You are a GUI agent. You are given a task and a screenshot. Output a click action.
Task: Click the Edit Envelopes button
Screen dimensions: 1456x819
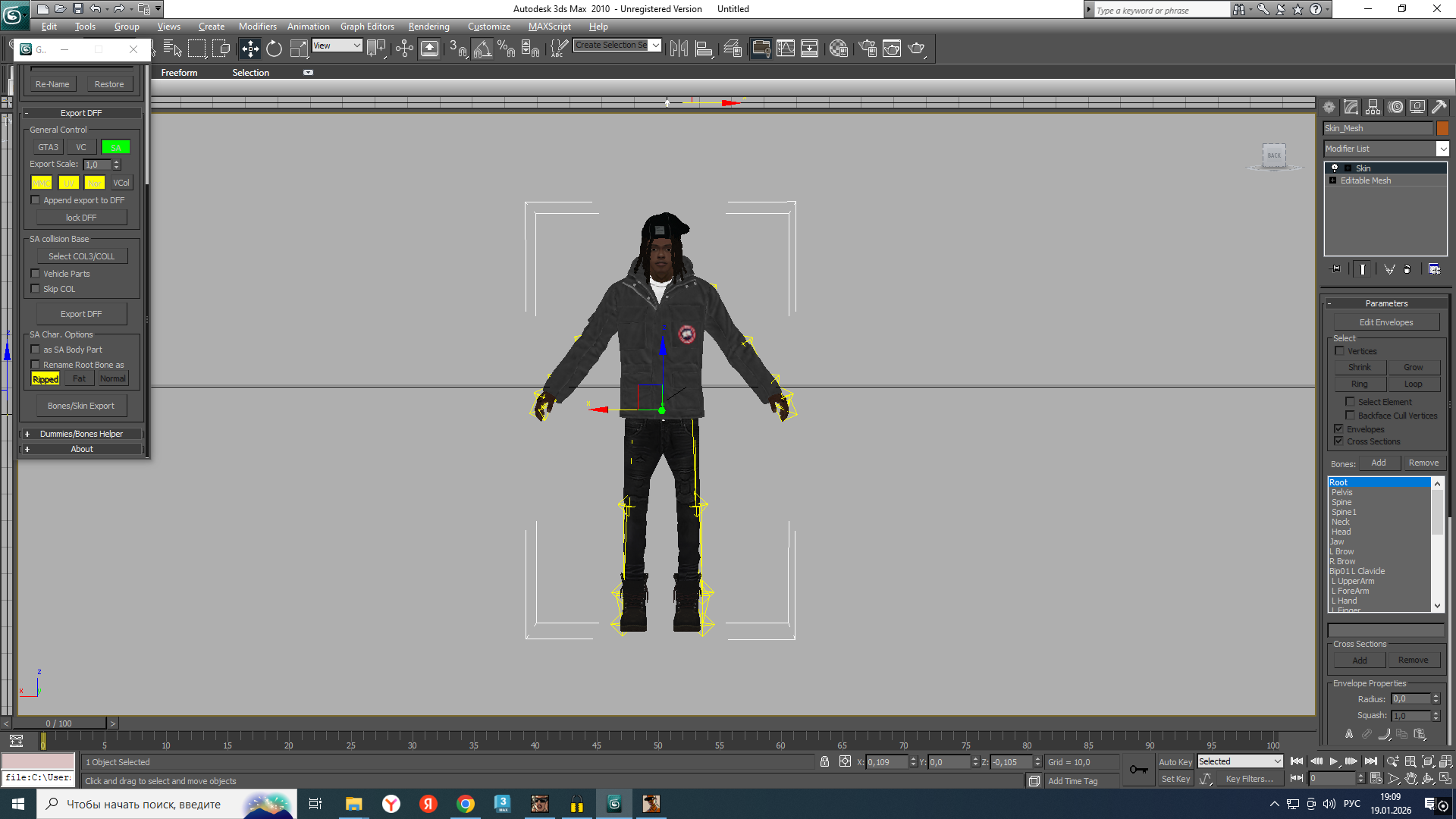coord(1385,322)
